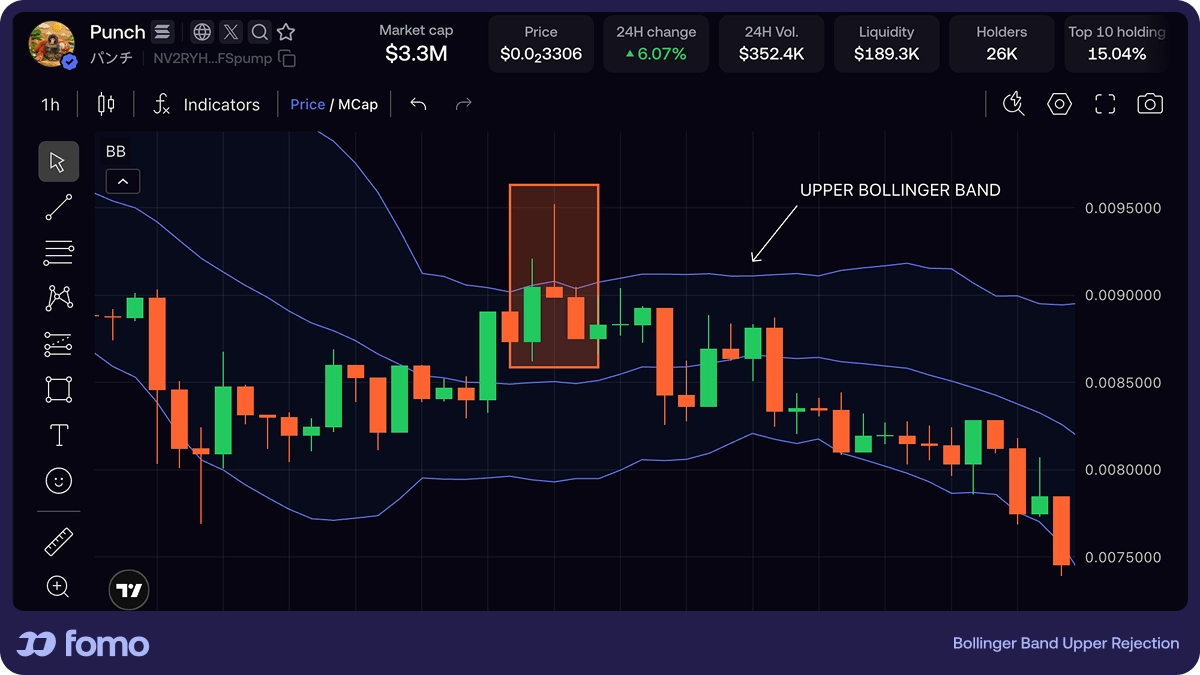
Task: Select the ruler measure tool
Action: point(58,542)
